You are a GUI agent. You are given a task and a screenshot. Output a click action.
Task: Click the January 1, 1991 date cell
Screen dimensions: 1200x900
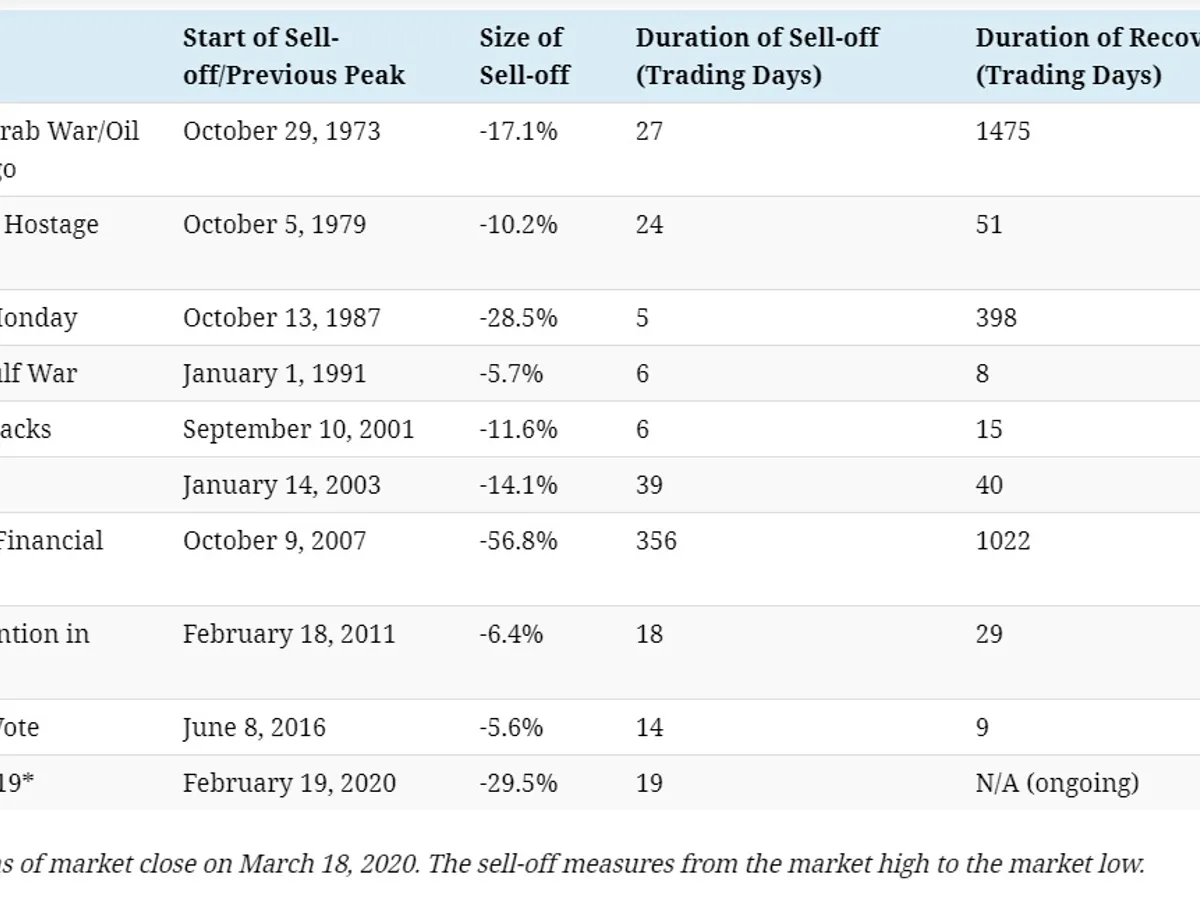(274, 374)
